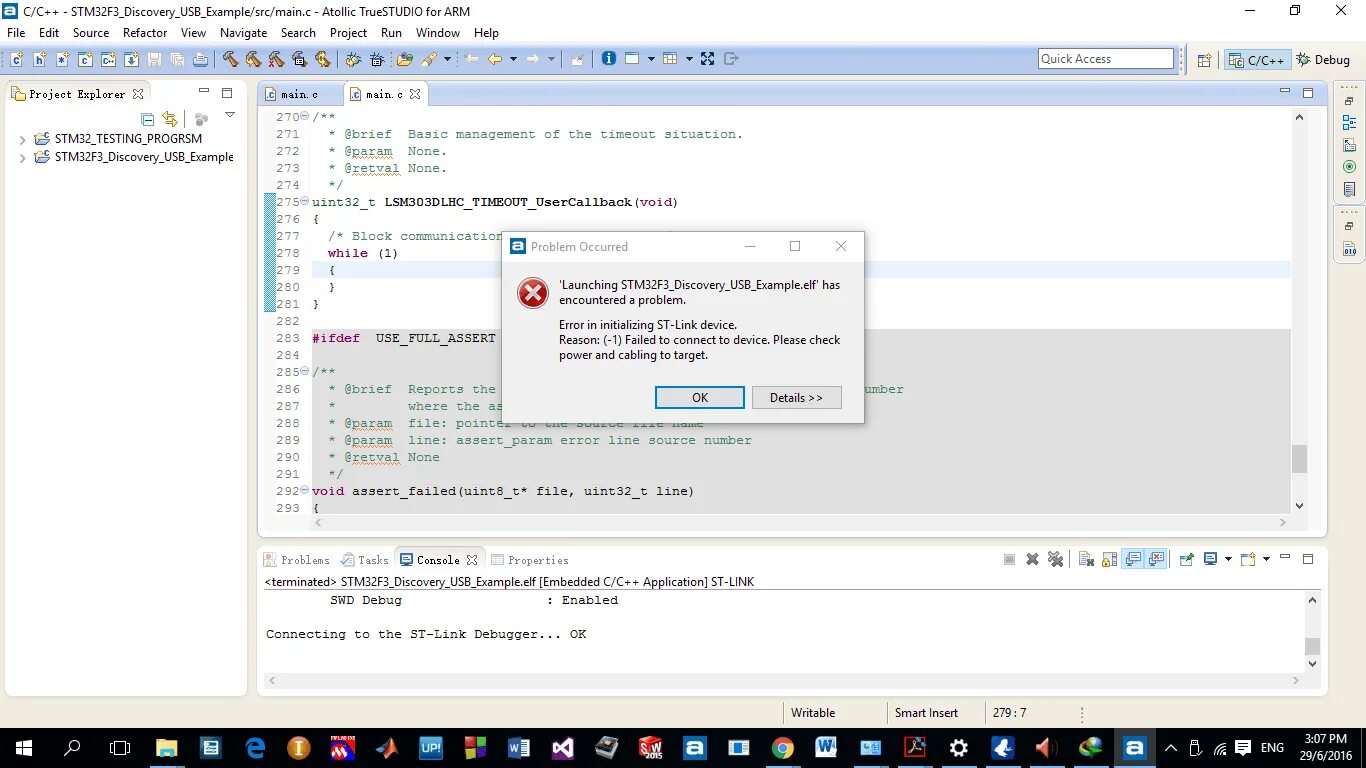The image size is (1366, 768).
Task: Switch to the Problems tab
Action: 296,560
